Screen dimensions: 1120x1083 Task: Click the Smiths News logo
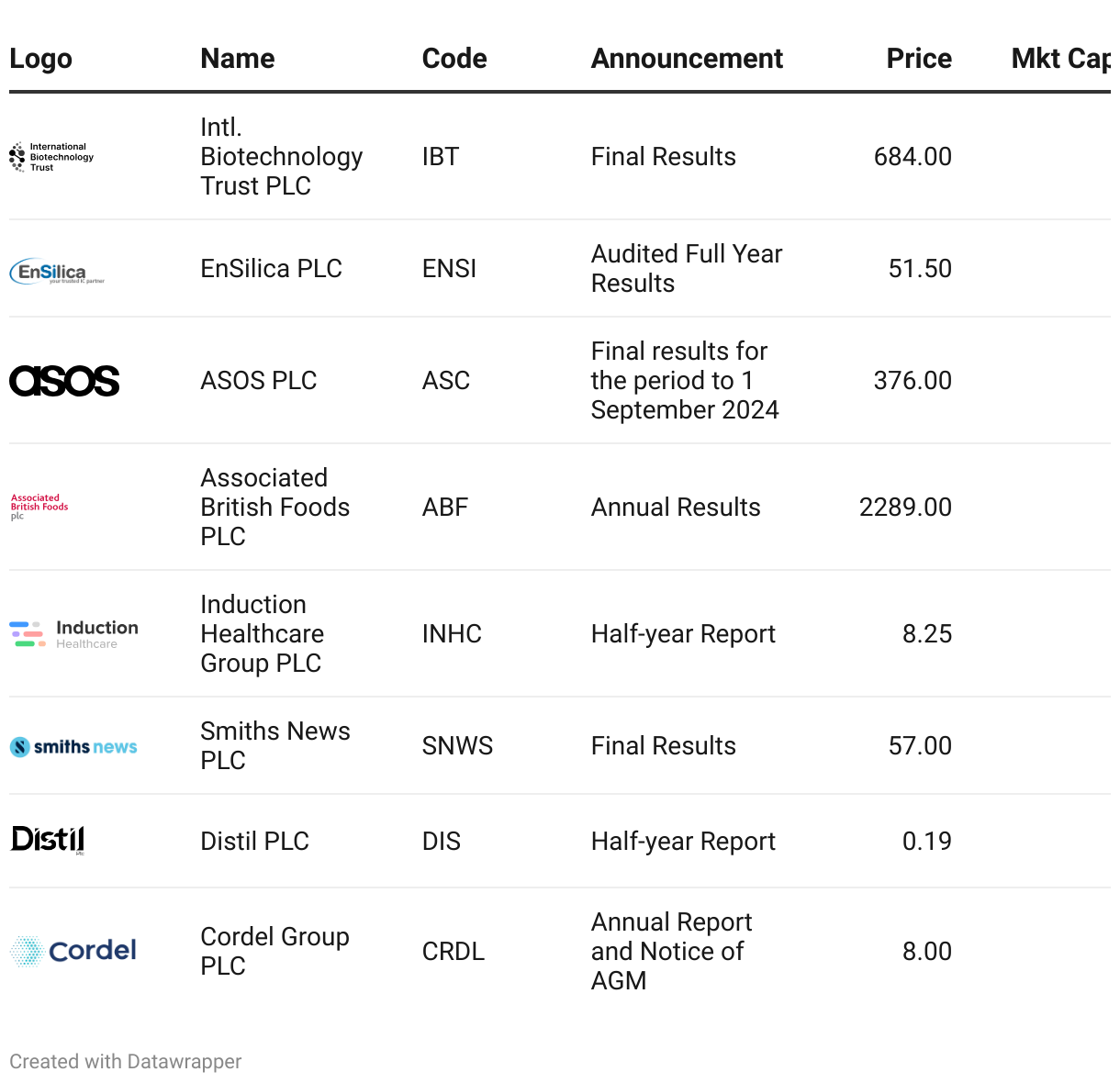click(x=73, y=747)
